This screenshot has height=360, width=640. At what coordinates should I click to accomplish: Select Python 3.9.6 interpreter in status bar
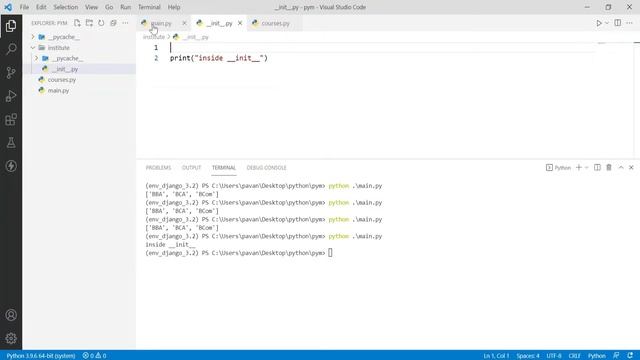[x=41, y=356]
